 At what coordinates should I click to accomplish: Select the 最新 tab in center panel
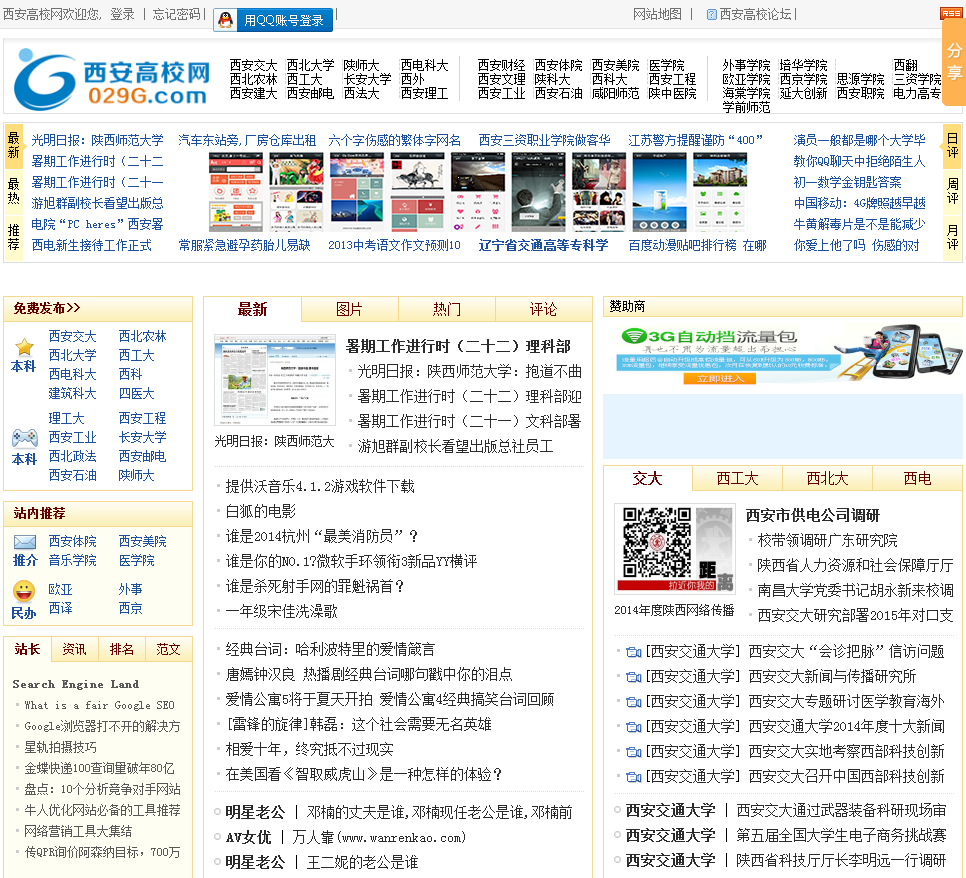pyautogui.click(x=252, y=309)
